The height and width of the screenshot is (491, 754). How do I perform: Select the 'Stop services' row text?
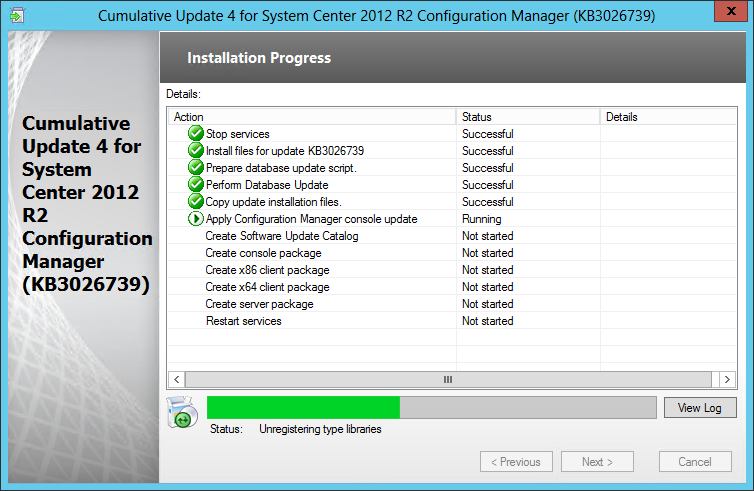pyautogui.click(x=238, y=134)
